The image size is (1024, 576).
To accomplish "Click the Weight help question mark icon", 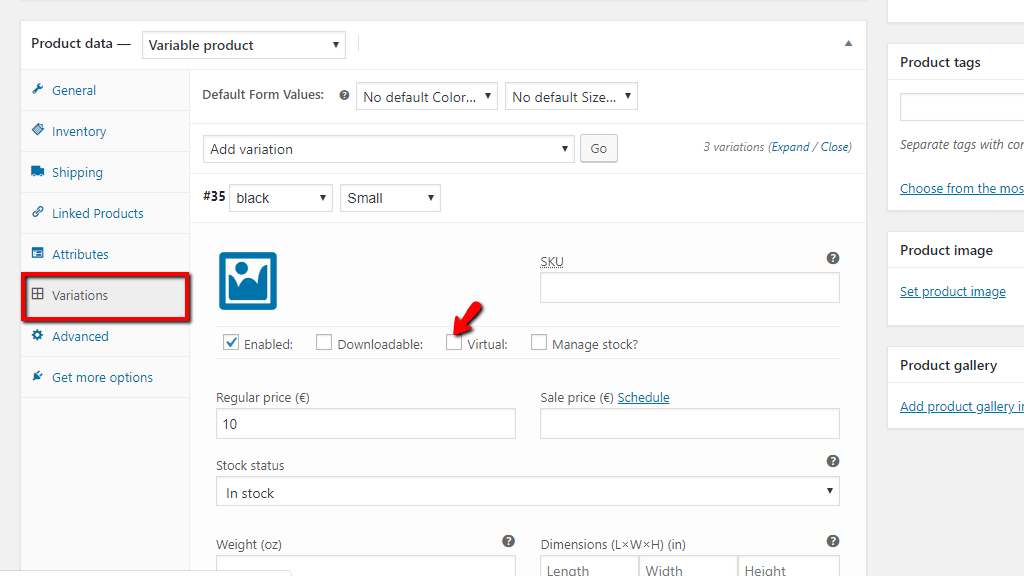I will [509, 541].
